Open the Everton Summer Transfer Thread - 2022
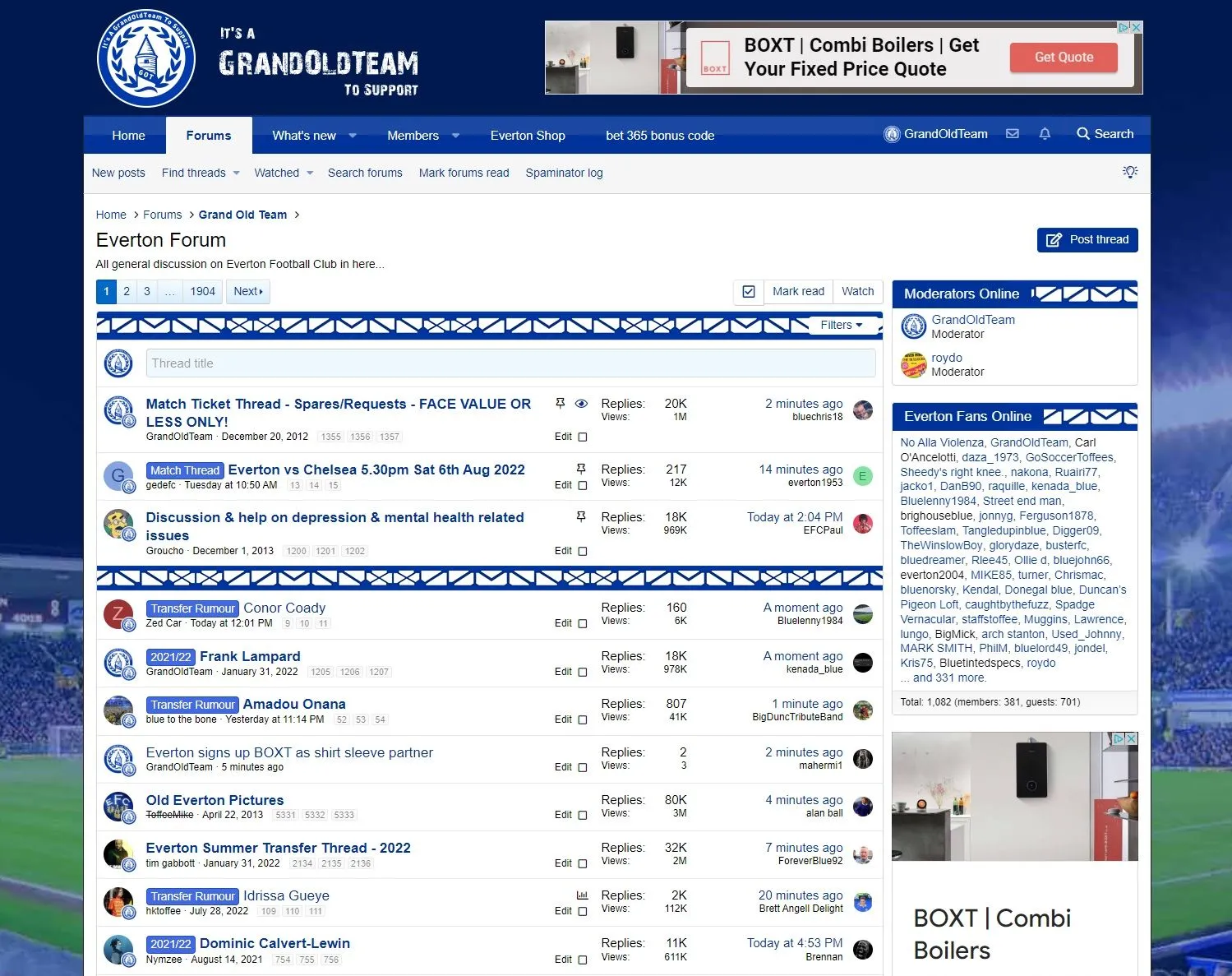This screenshot has width=1232, height=976. [x=278, y=848]
